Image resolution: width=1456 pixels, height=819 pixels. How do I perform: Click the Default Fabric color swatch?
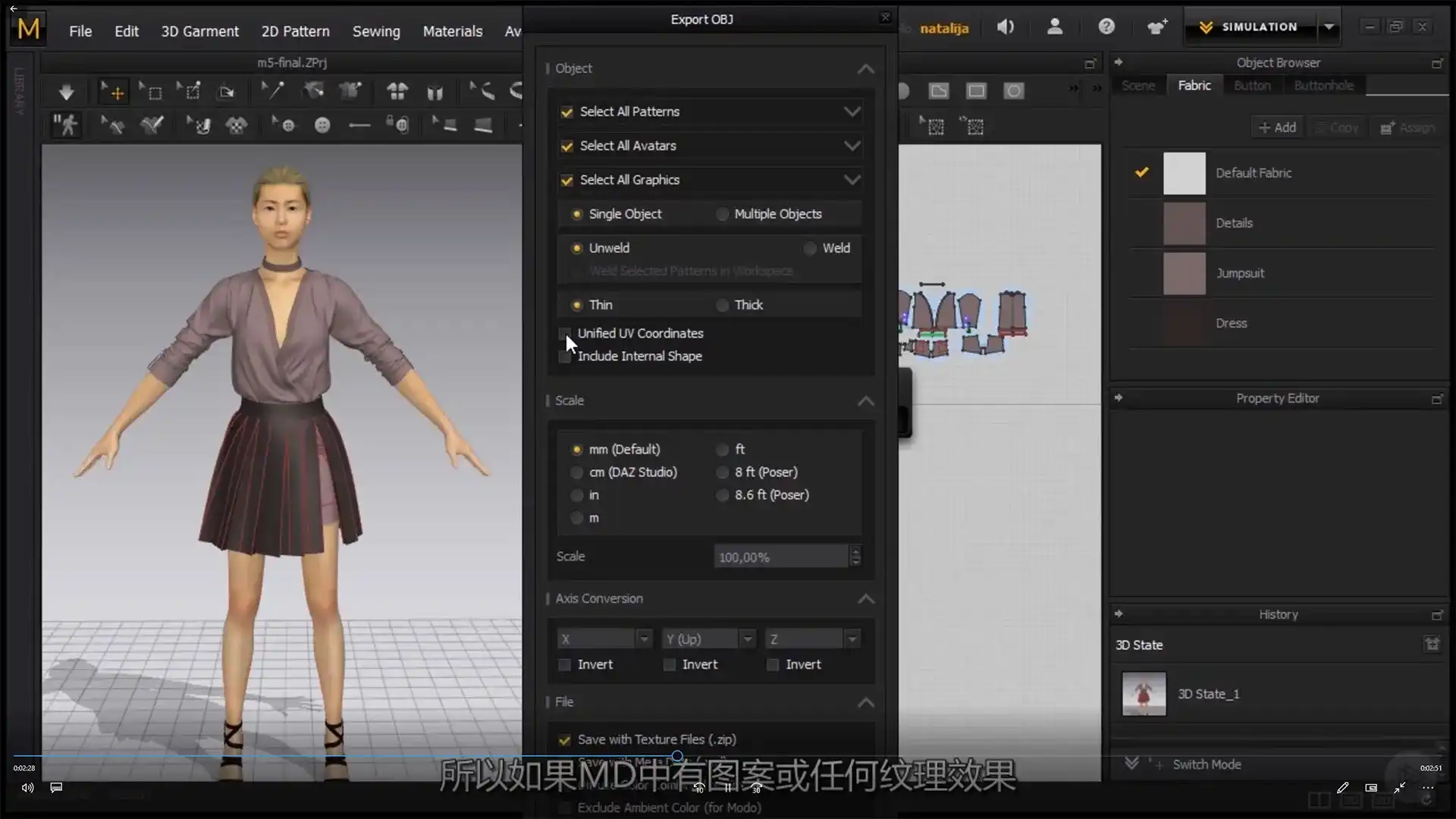pyautogui.click(x=1185, y=173)
